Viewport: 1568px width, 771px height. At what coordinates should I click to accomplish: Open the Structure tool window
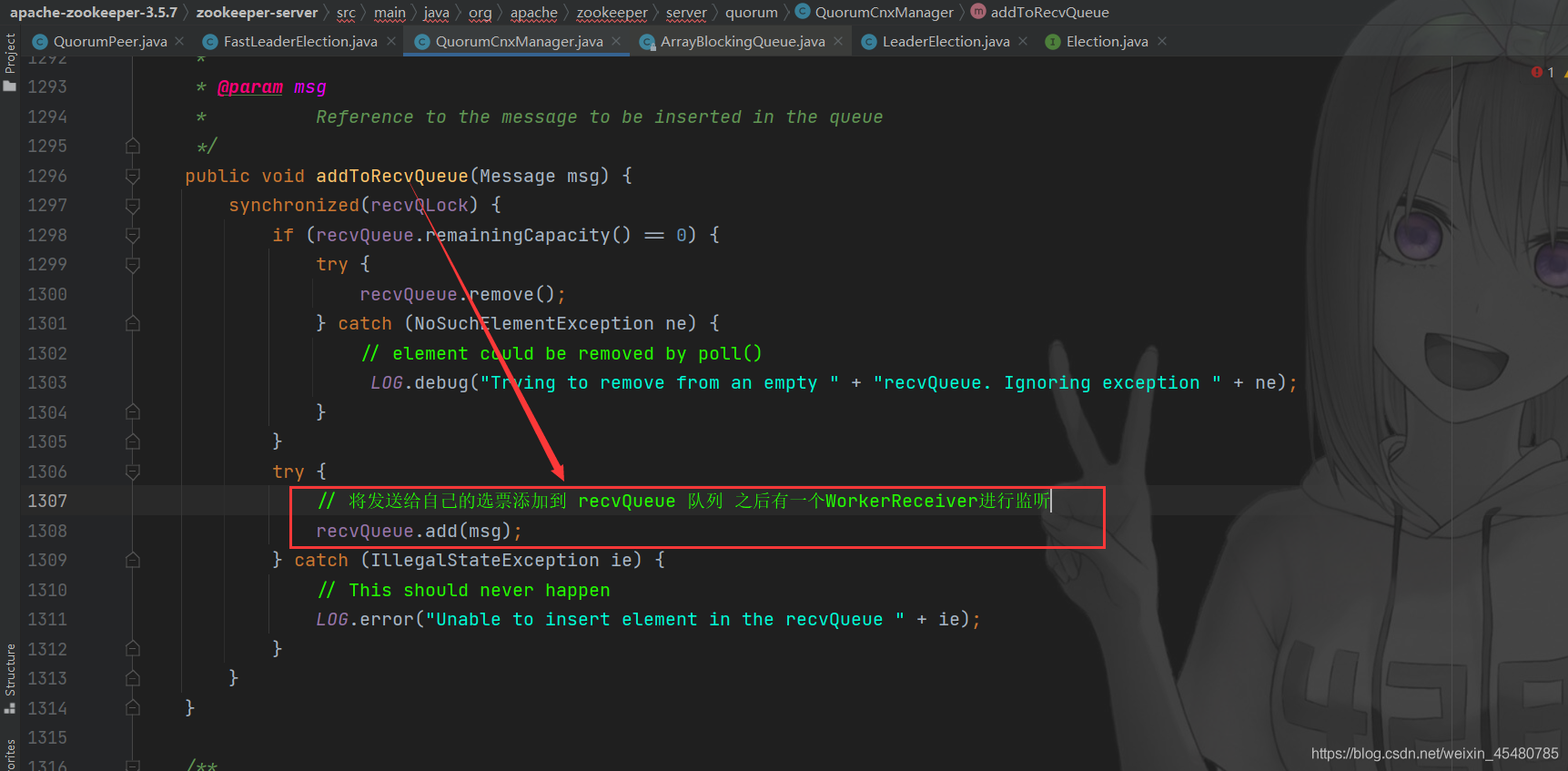[x=10, y=678]
